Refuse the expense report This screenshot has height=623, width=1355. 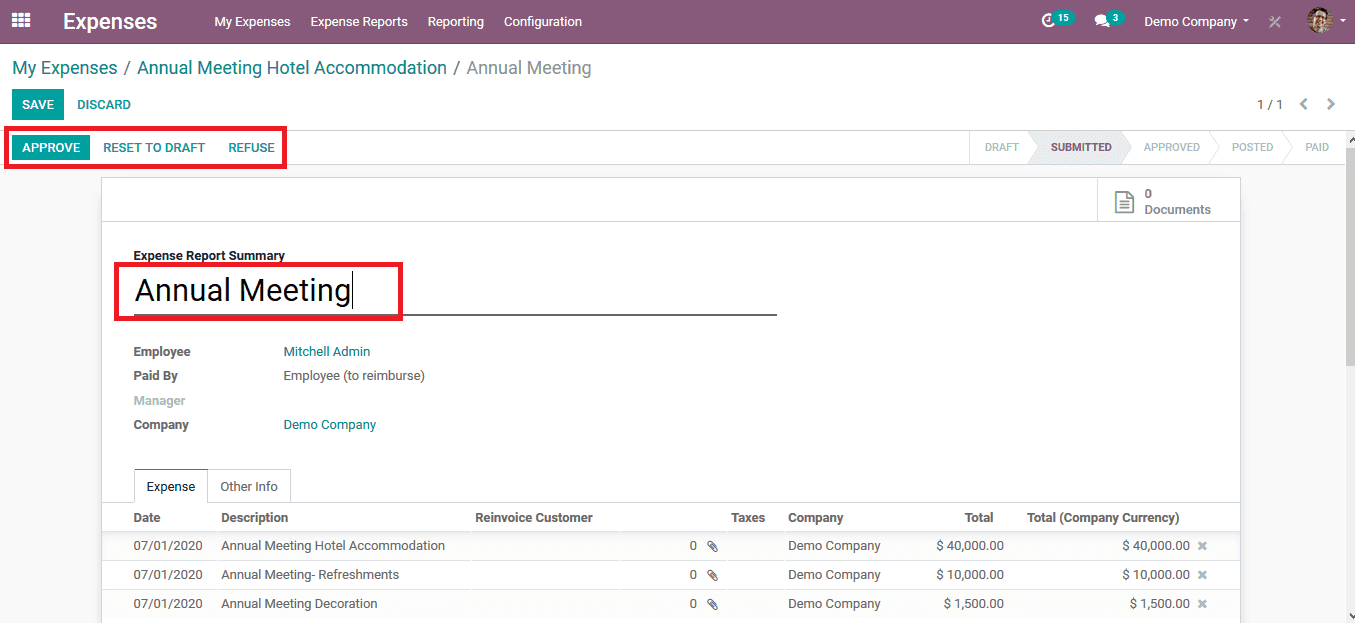[251, 147]
